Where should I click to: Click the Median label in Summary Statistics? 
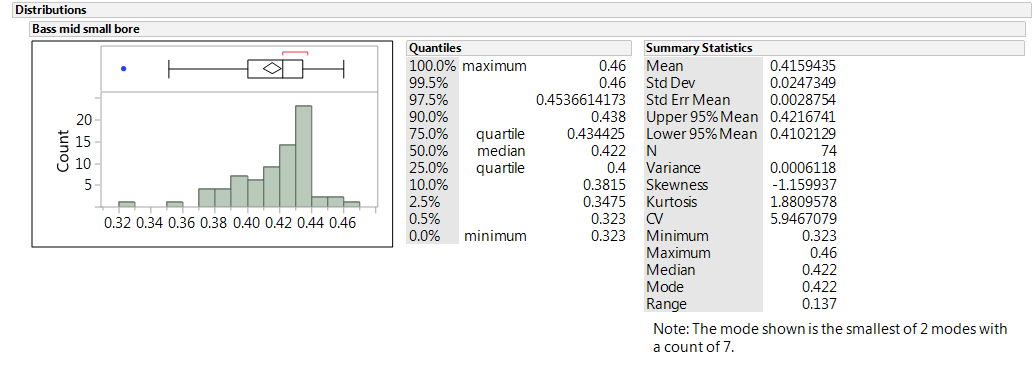click(671, 270)
